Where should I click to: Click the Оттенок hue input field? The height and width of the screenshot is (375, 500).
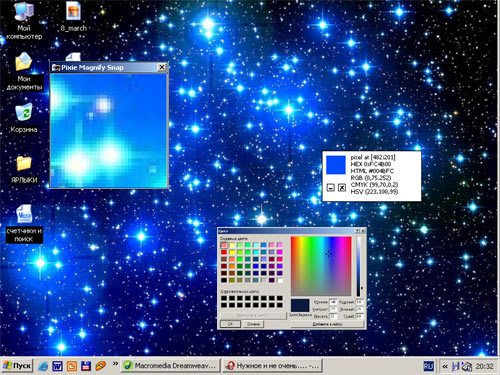coord(333,302)
